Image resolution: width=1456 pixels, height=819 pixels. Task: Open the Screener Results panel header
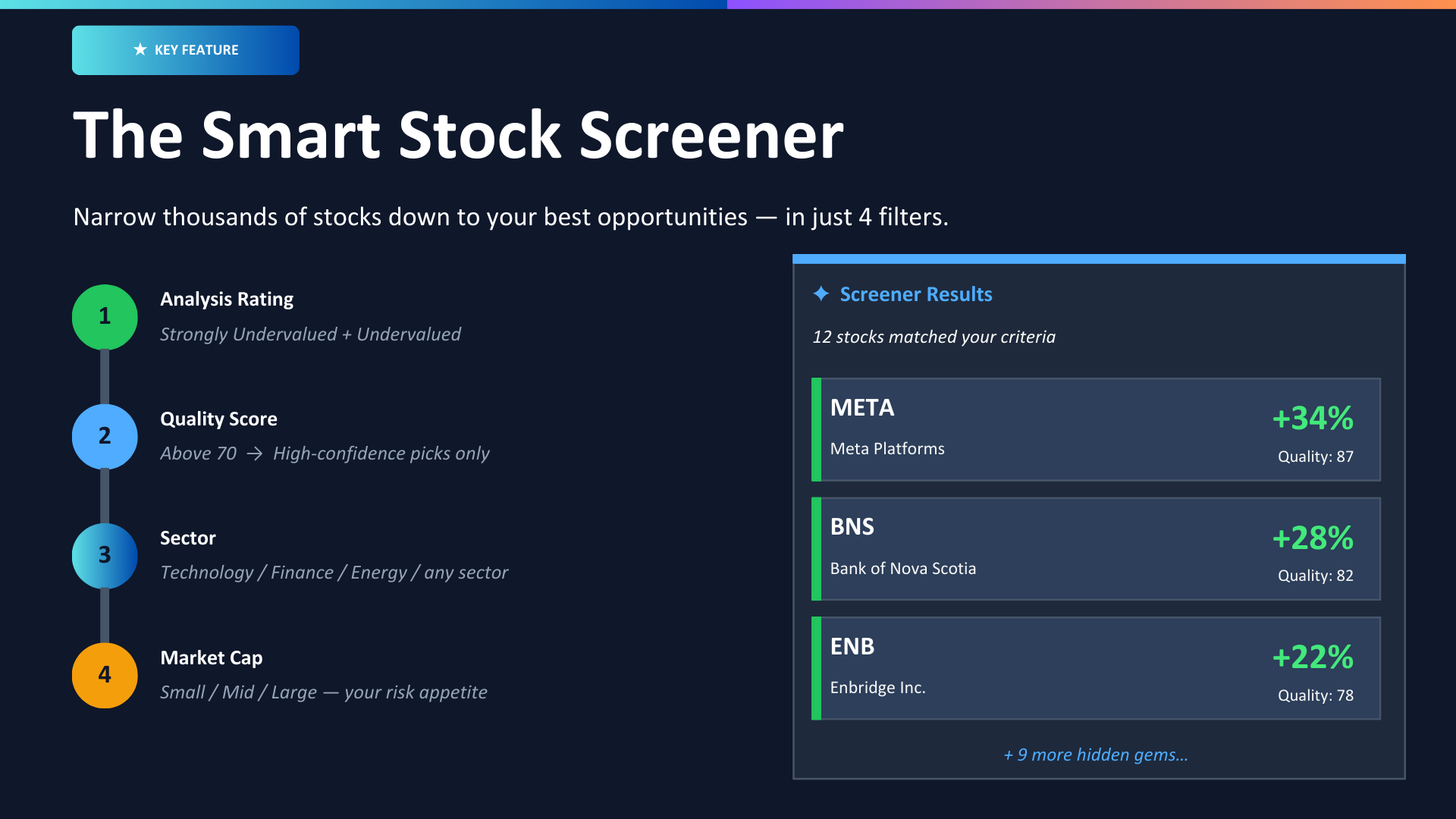916,294
